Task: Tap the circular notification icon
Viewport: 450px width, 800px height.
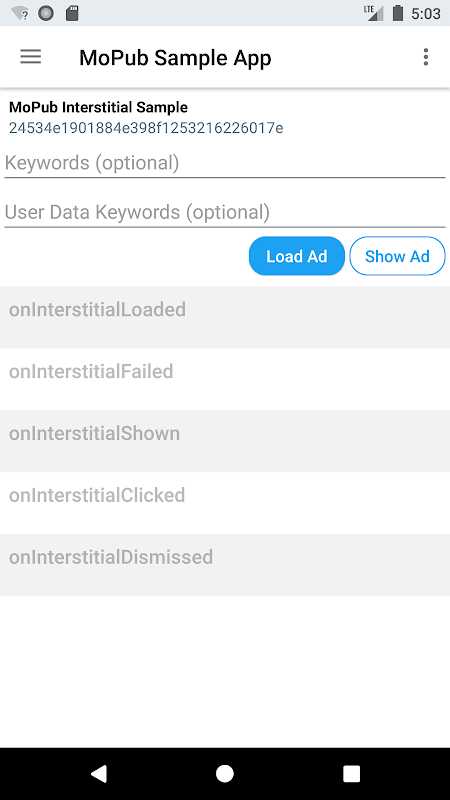Action: [46, 14]
